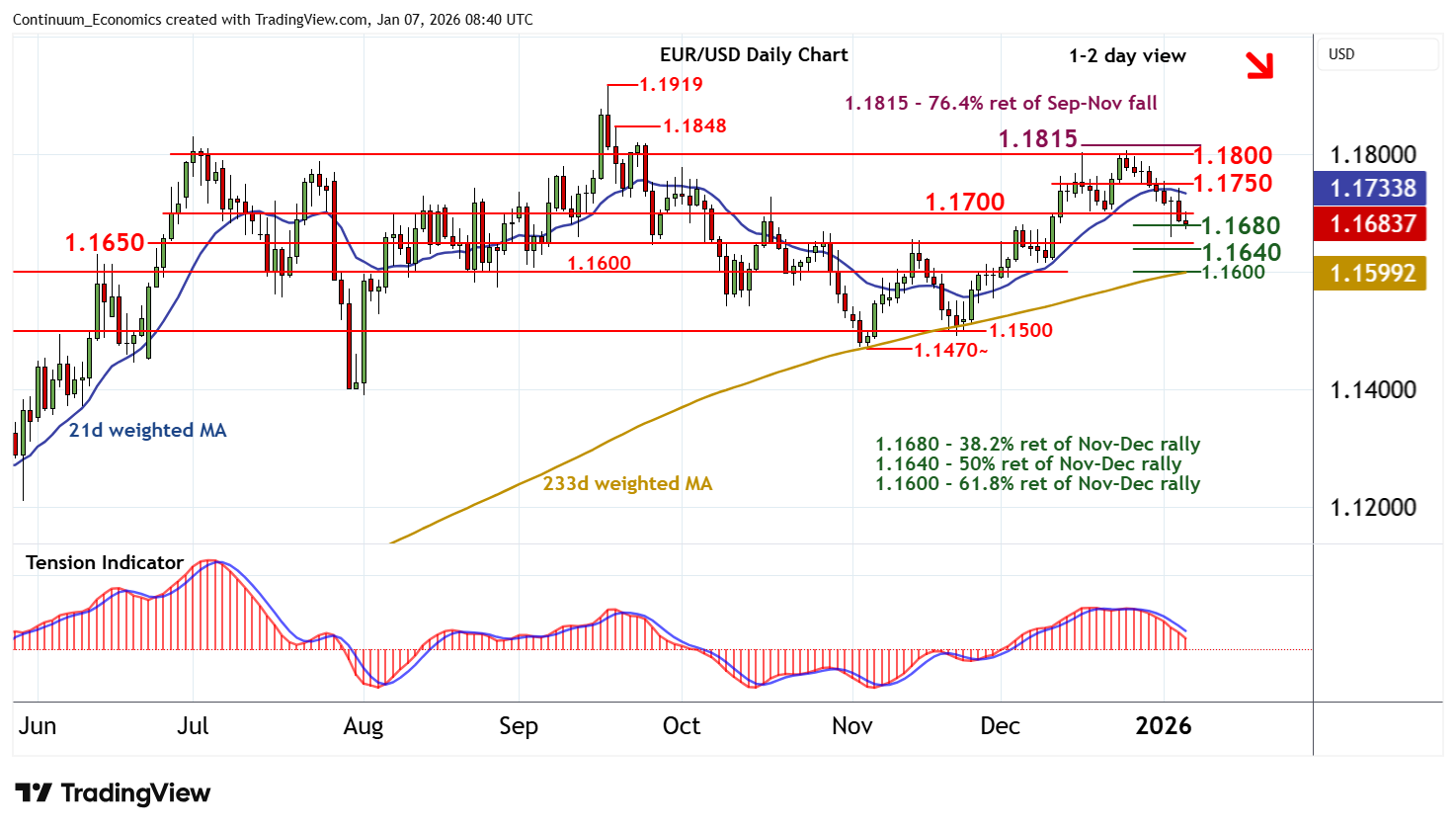Click the red downward trend arrow
This screenshot has width=1456, height=830.
point(1258,65)
